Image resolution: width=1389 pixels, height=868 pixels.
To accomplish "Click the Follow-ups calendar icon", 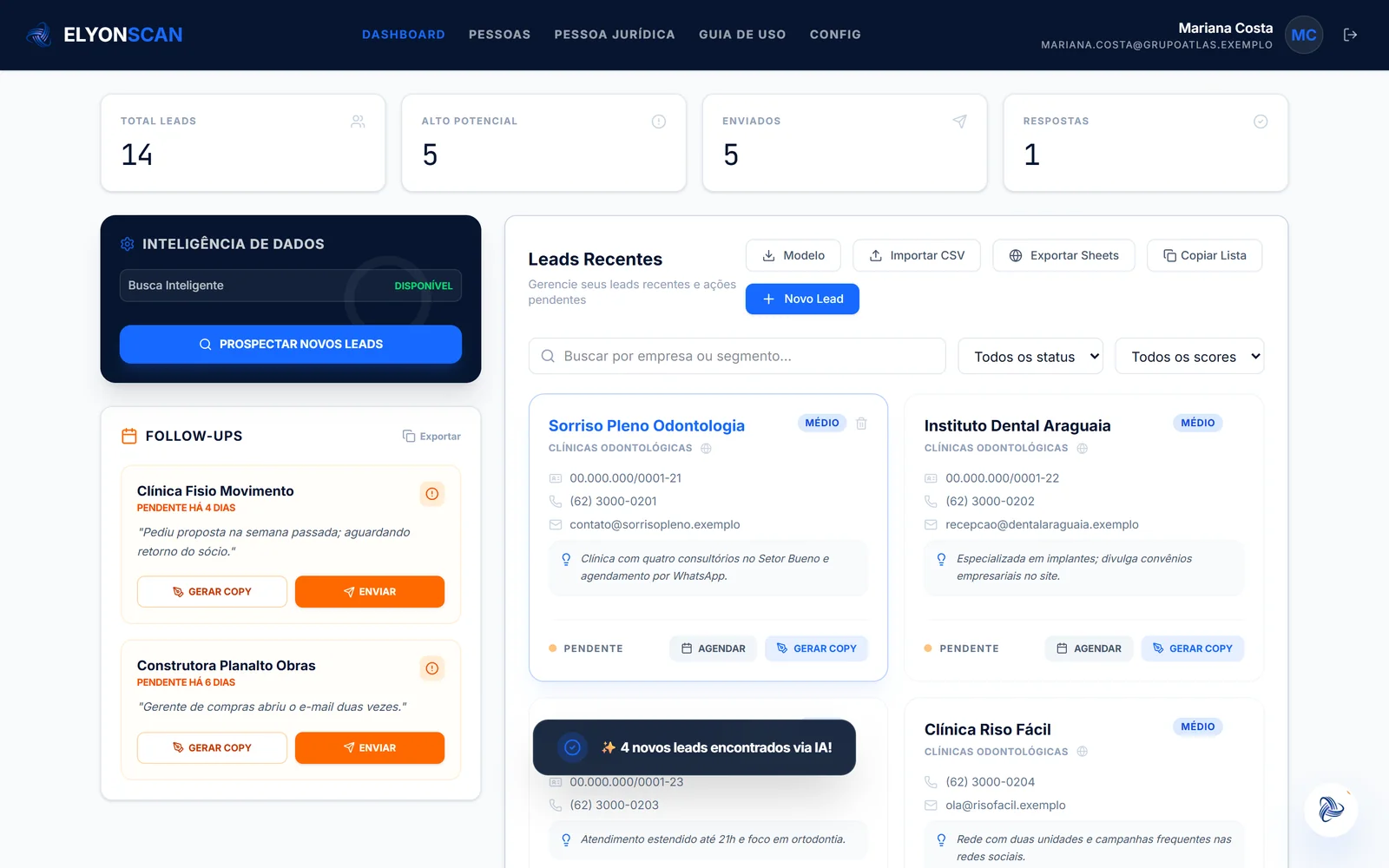I will (x=129, y=436).
